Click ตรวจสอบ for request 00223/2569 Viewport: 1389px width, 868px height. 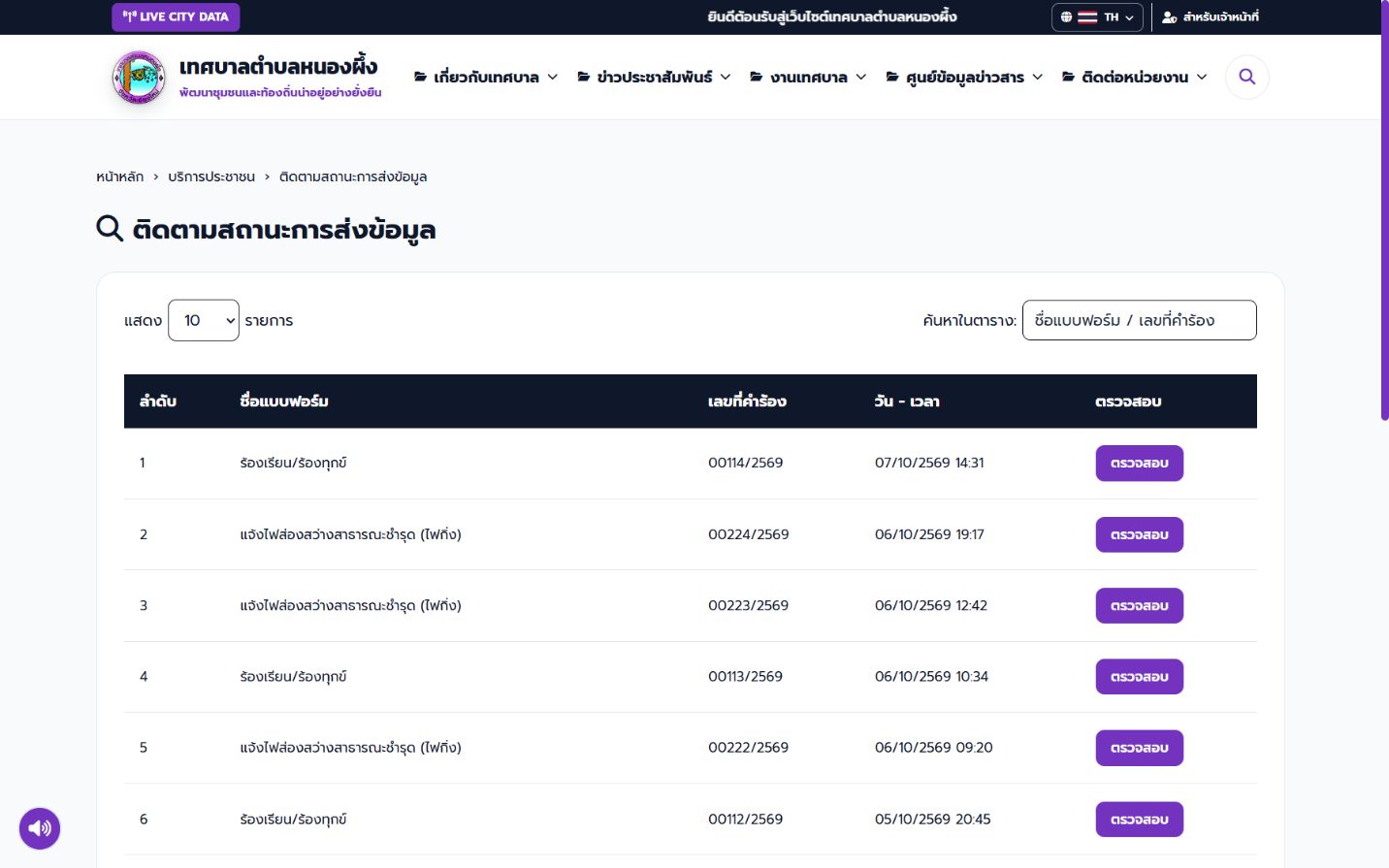[1140, 606]
